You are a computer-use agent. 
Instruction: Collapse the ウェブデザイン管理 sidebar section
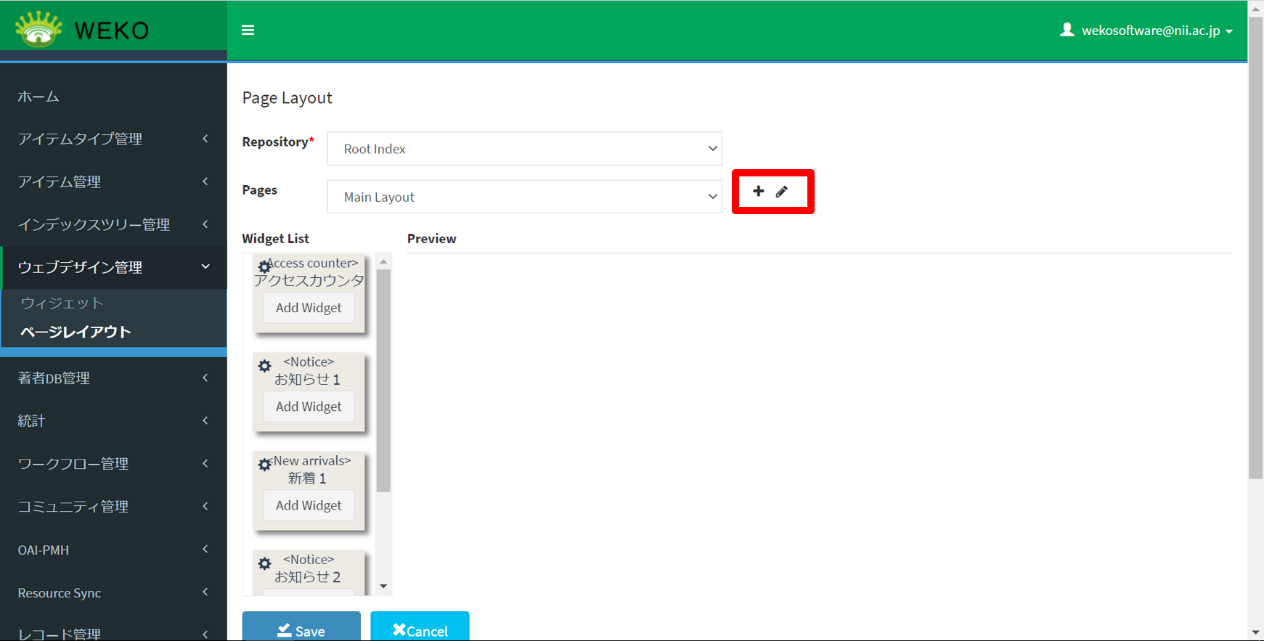click(x=113, y=267)
